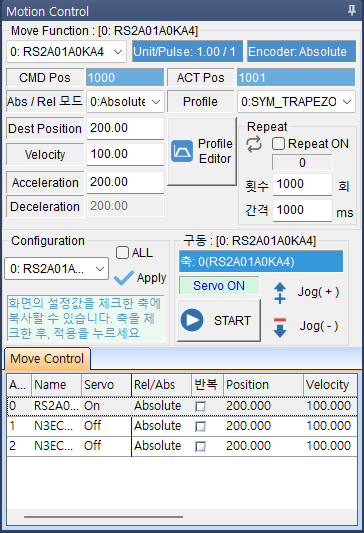The height and width of the screenshot is (533, 364).
Task: Click the Velocity column header
Action: click(330, 385)
